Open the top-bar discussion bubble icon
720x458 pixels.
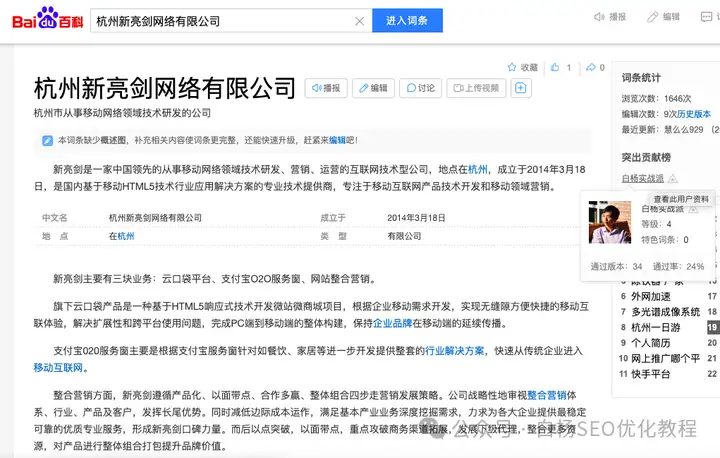[x=706, y=17]
